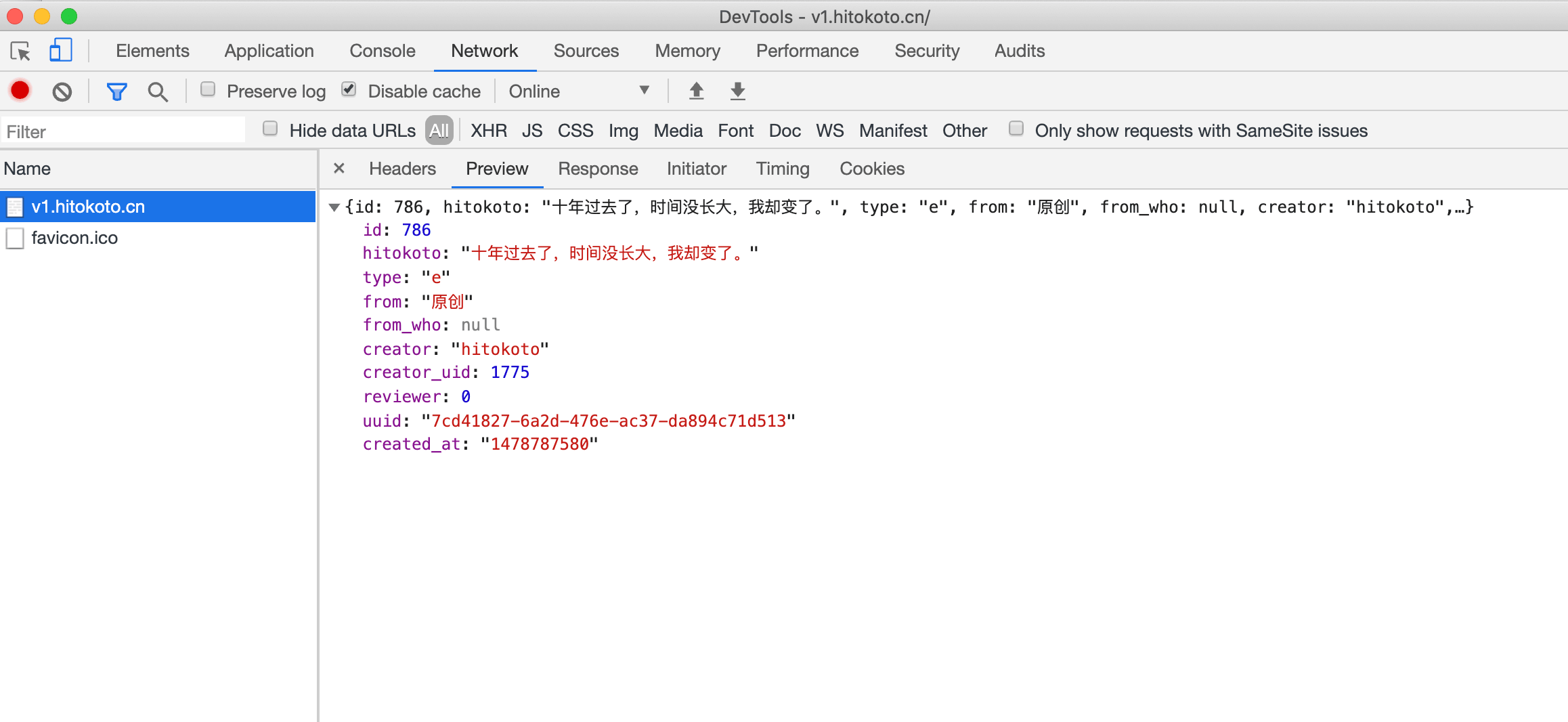Toggle the blue filter funnel icon

point(117,91)
